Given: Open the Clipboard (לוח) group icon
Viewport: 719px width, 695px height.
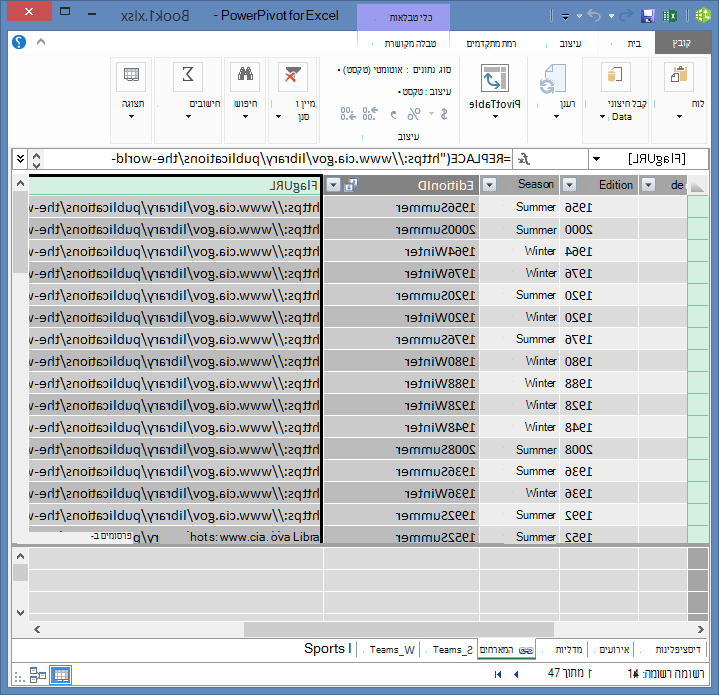Looking at the screenshot, I should coord(679,77).
